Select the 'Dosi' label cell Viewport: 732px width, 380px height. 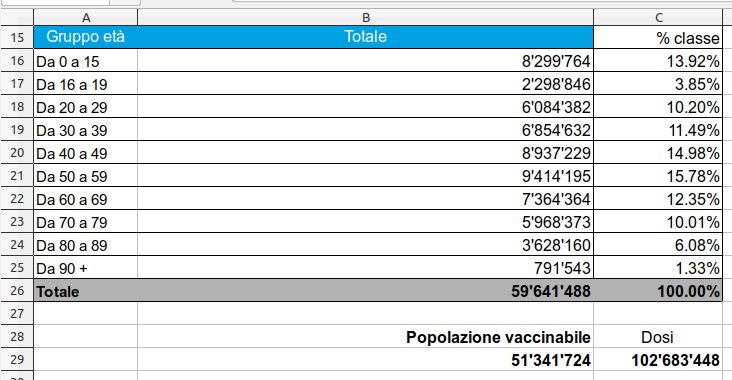658,337
